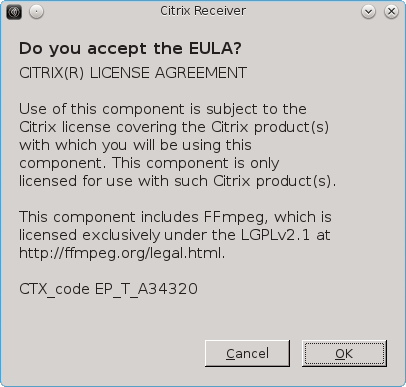The width and height of the screenshot is (406, 387).
Task: Click the round on-all-desktops button in the title bar
Action: click(36, 12)
